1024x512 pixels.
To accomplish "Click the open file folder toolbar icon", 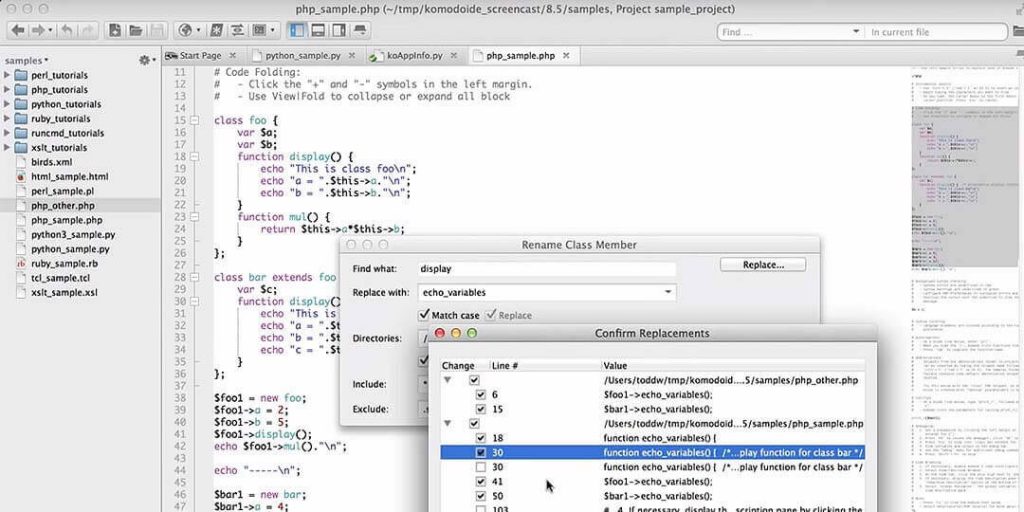I will 135,30.
